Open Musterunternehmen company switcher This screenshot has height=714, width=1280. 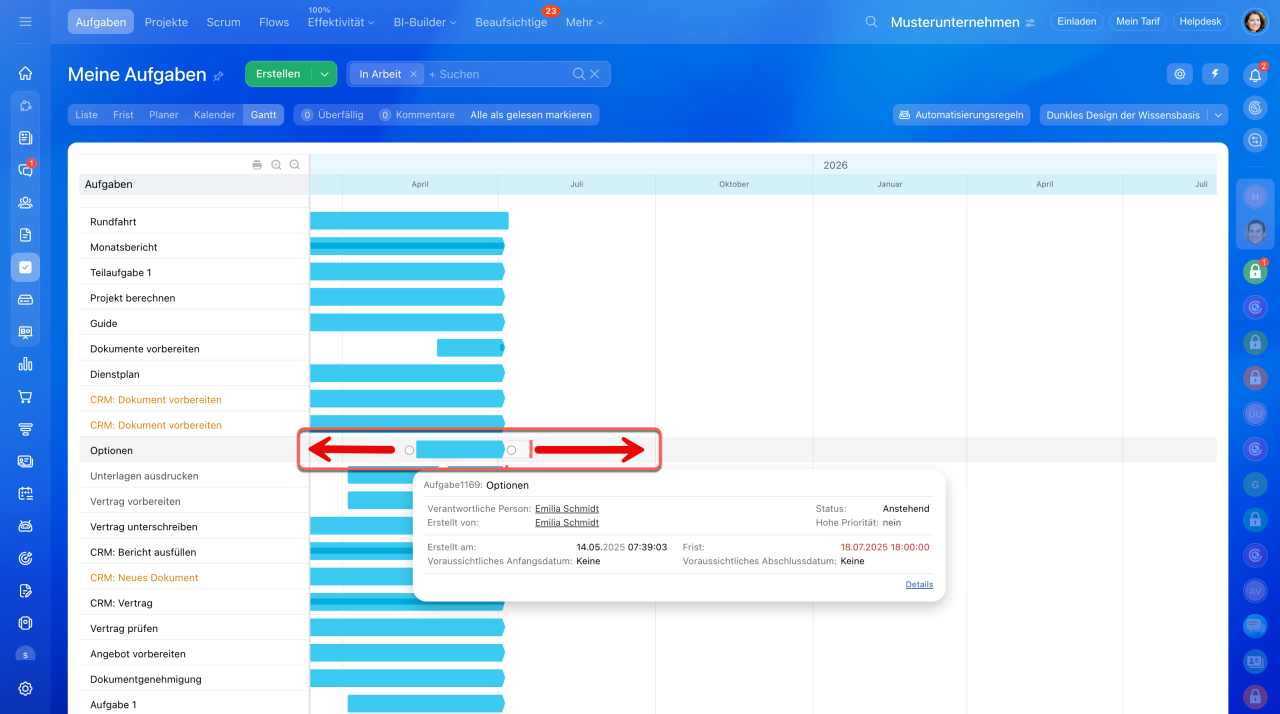[962, 22]
